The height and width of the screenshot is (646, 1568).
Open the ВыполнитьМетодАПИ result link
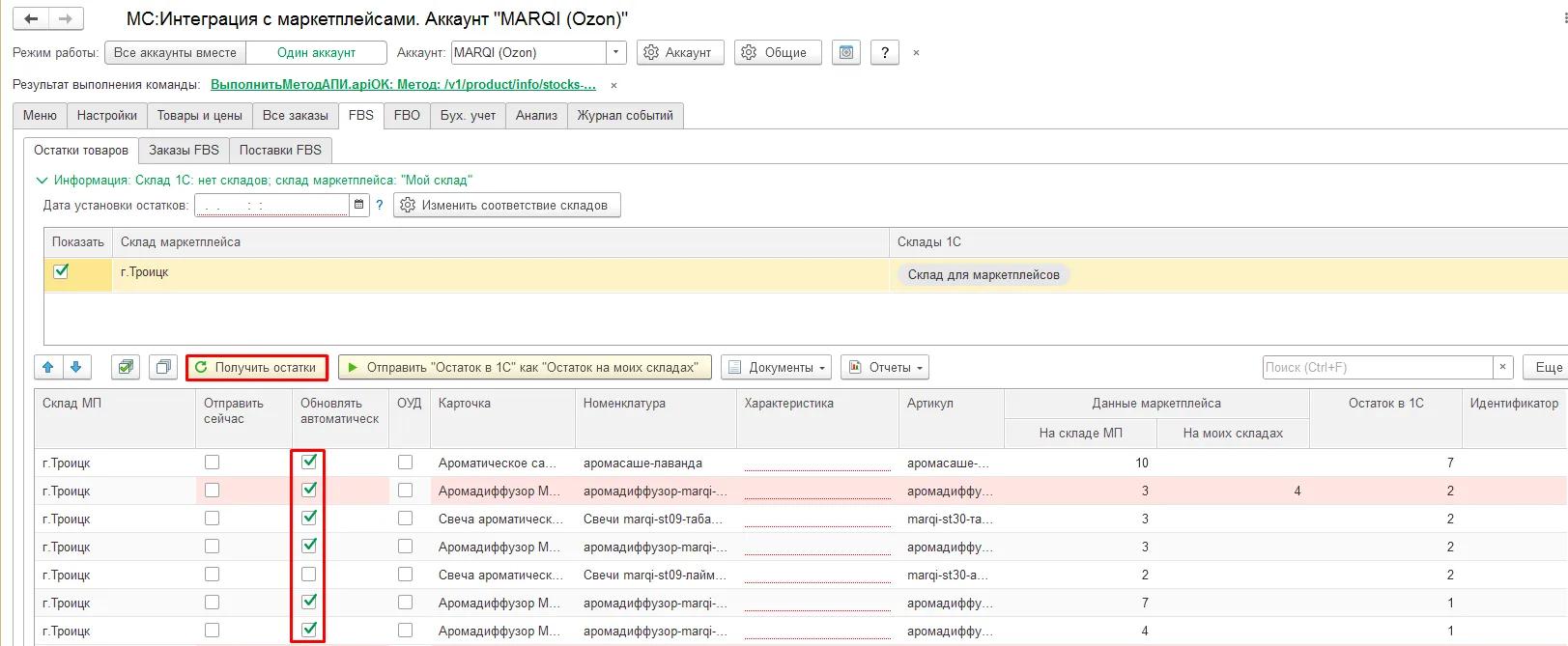403,84
